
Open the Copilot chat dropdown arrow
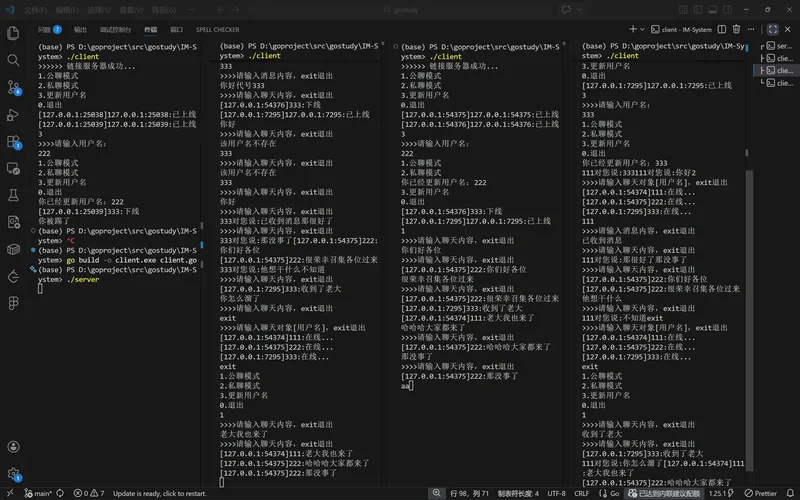pos(579,10)
